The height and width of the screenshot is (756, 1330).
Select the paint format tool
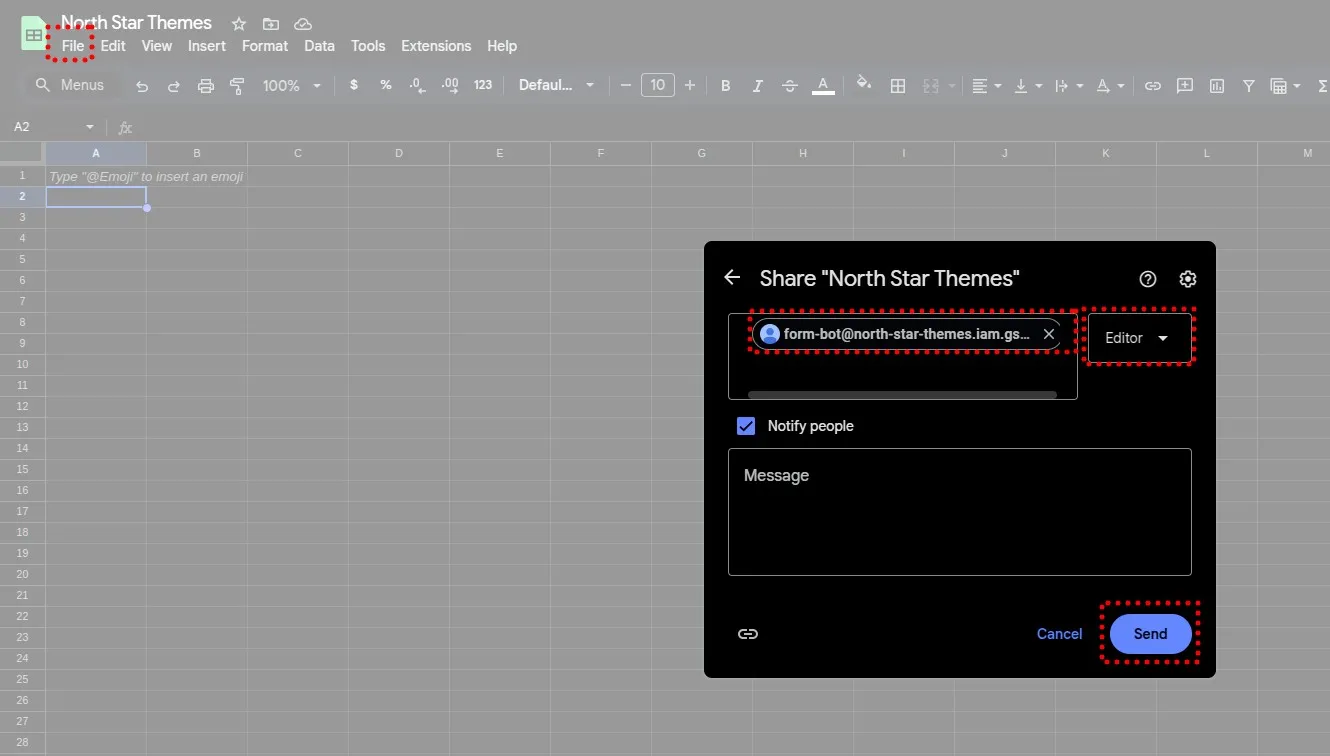pyautogui.click(x=237, y=86)
